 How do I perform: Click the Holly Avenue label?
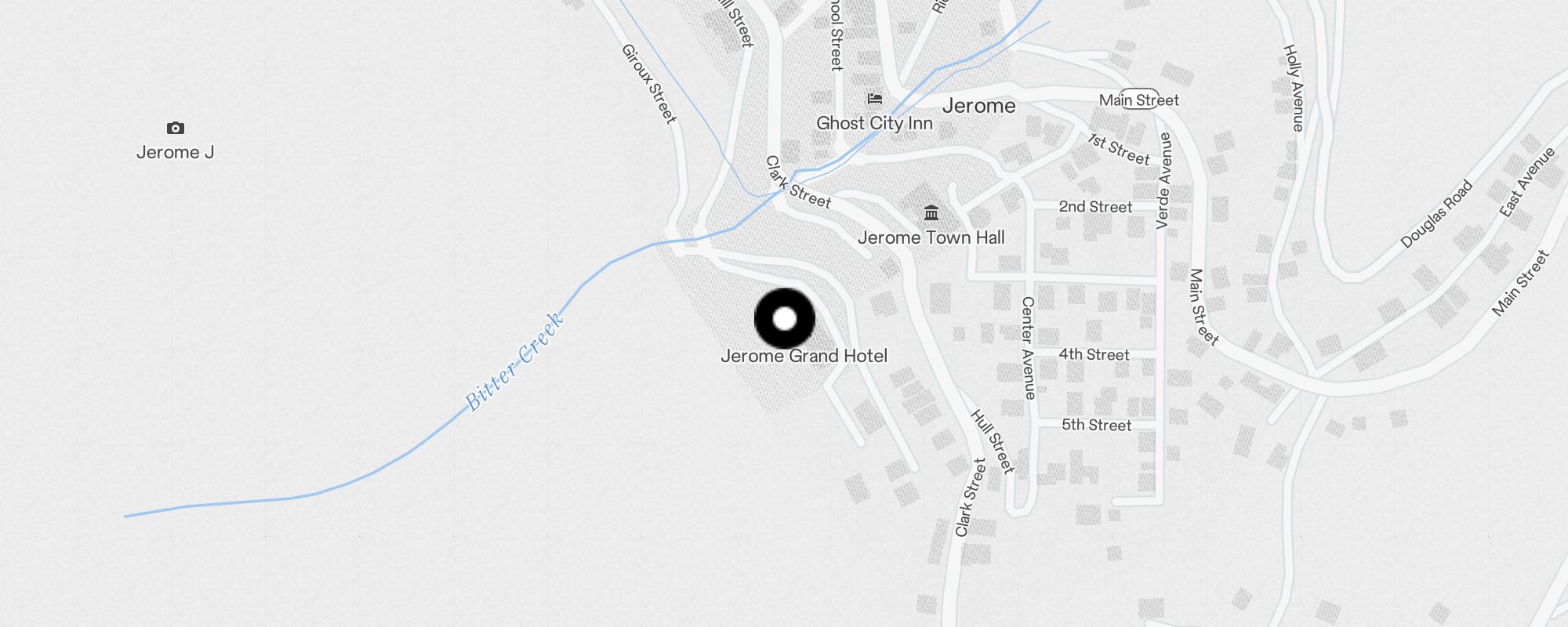pos(1294,87)
